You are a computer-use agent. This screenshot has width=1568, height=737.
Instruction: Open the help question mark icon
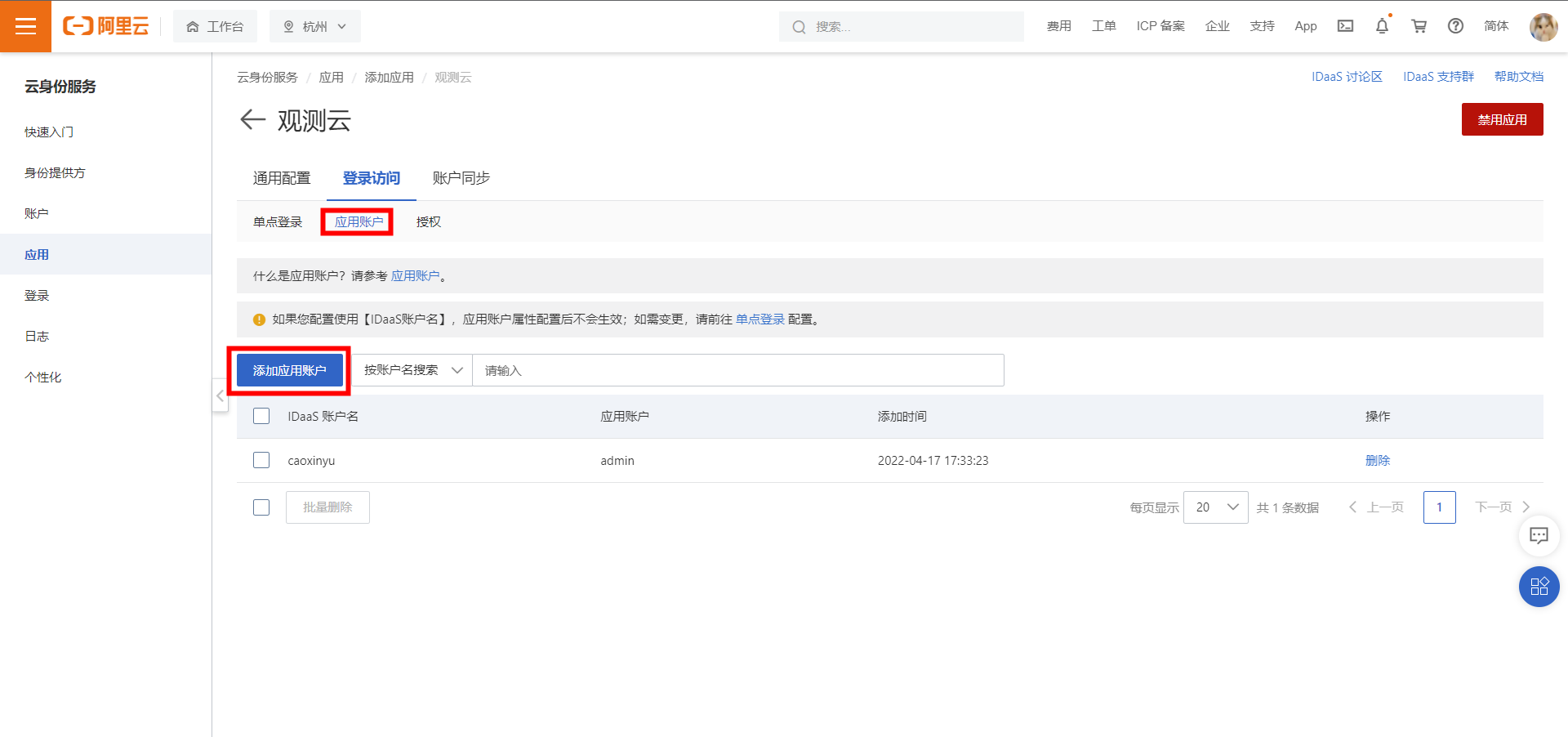(1455, 26)
